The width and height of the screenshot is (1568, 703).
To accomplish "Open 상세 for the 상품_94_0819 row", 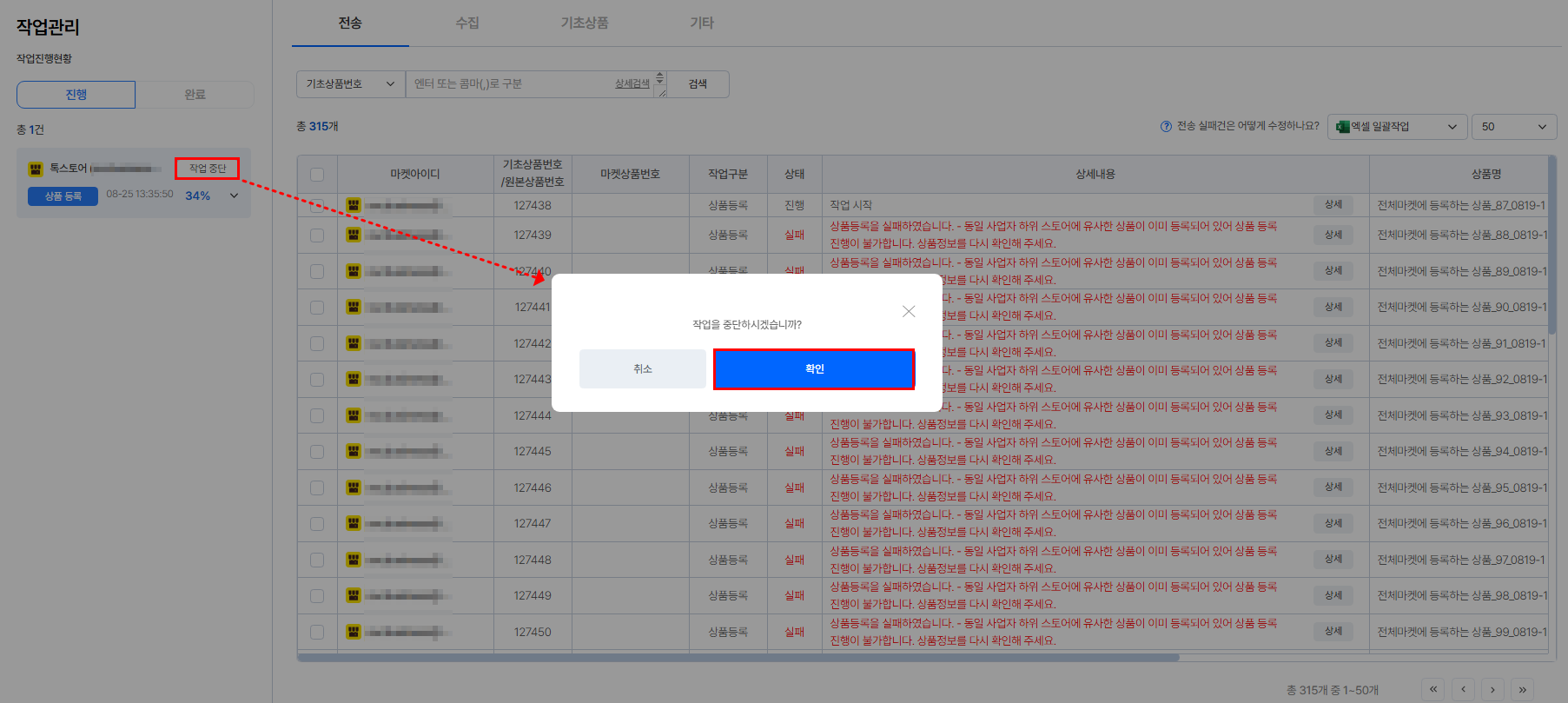I will point(1333,451).
